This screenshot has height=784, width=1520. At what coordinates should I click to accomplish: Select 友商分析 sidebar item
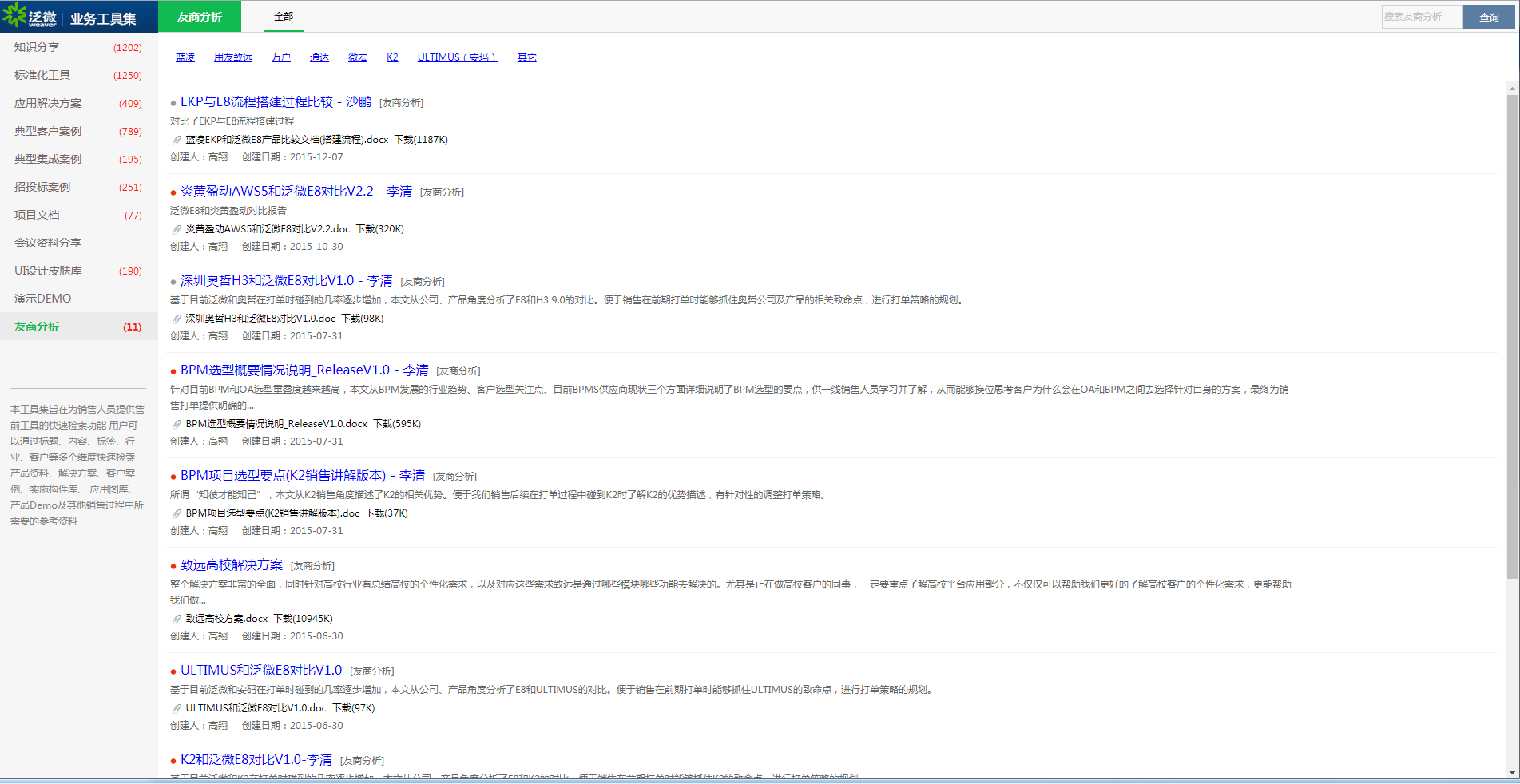(78, 327)
